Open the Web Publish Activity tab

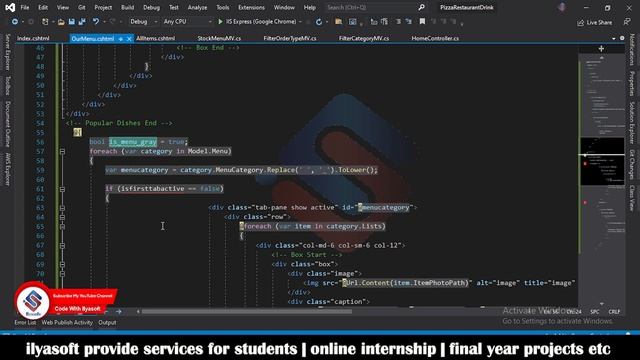(x=67, y=322)
